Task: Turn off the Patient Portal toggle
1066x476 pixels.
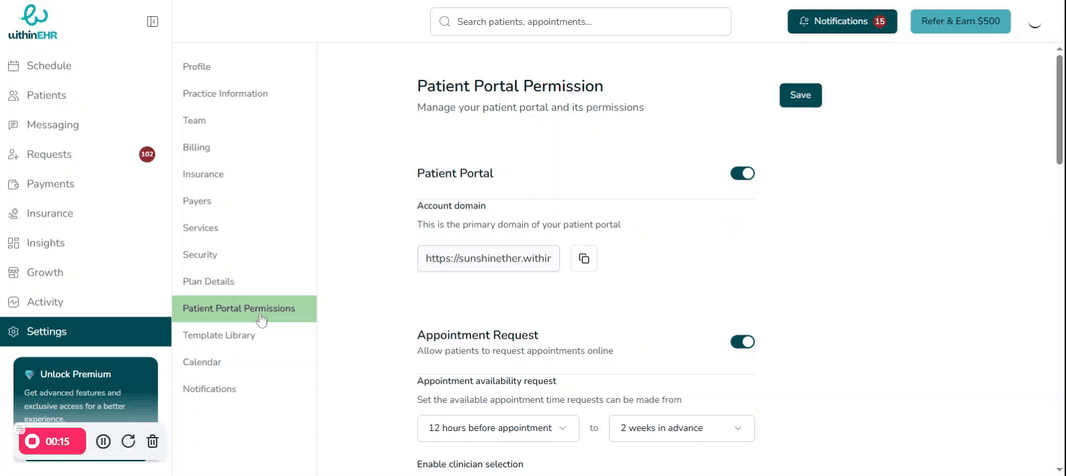Action: point(742,173)
